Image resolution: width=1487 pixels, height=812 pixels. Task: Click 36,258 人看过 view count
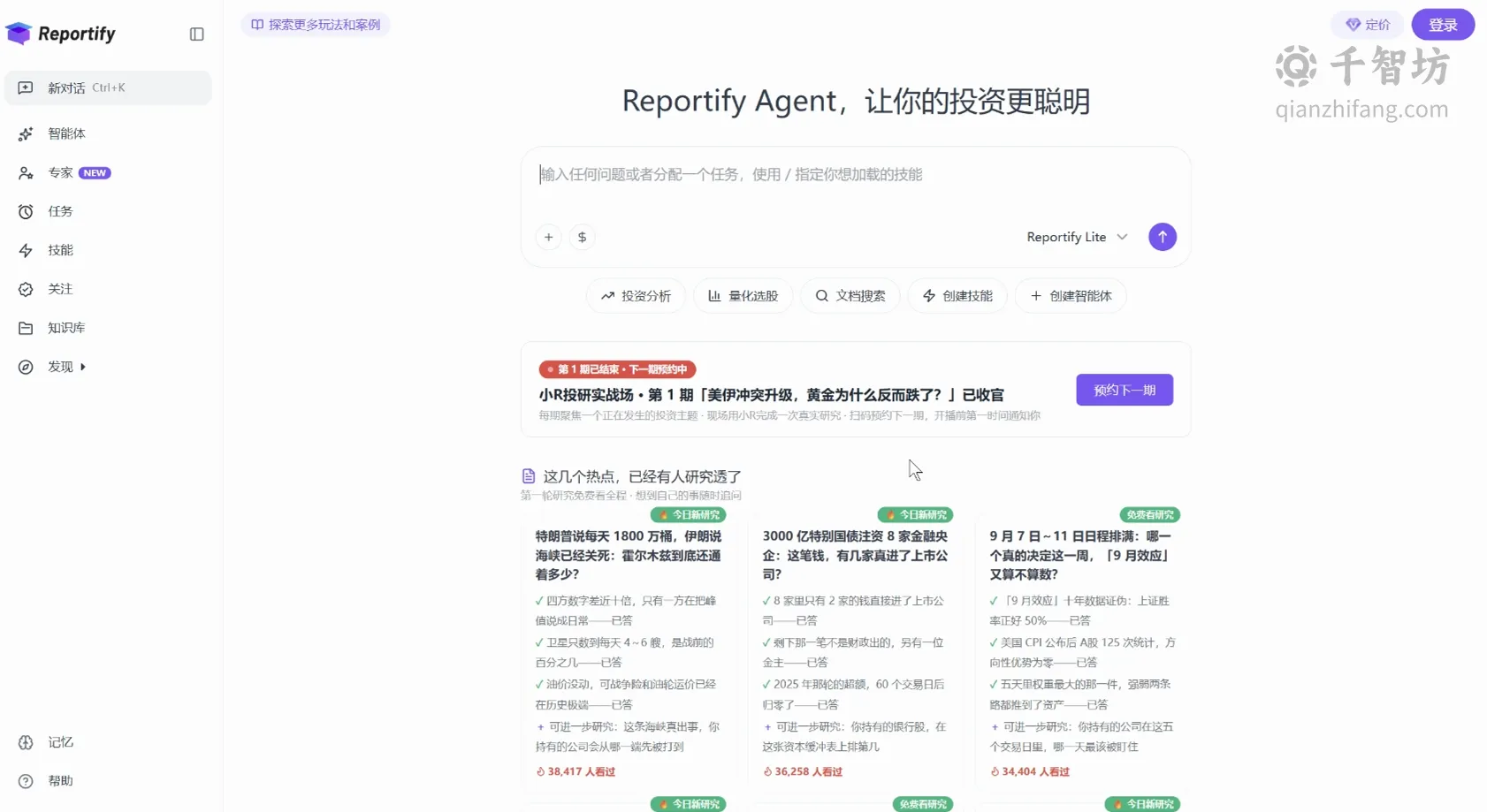pyautogui.click(x=803, y=771)
